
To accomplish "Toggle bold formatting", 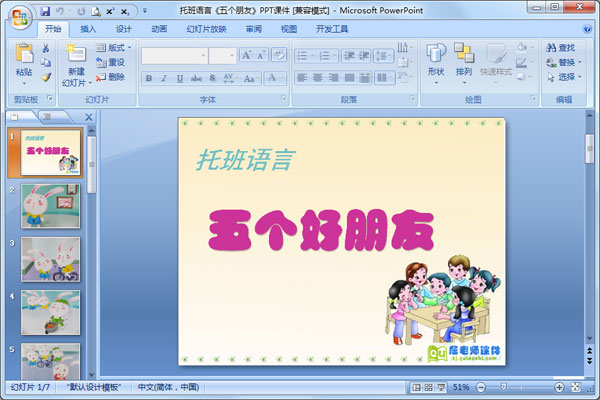I will [149, 78].
